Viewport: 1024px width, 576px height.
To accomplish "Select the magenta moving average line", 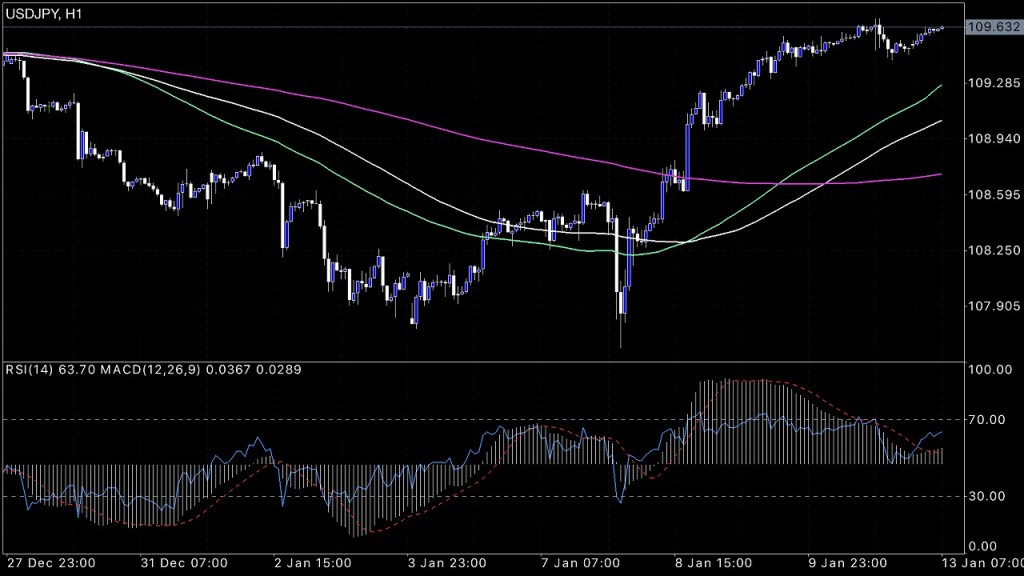I will click(x=400, y=116).
